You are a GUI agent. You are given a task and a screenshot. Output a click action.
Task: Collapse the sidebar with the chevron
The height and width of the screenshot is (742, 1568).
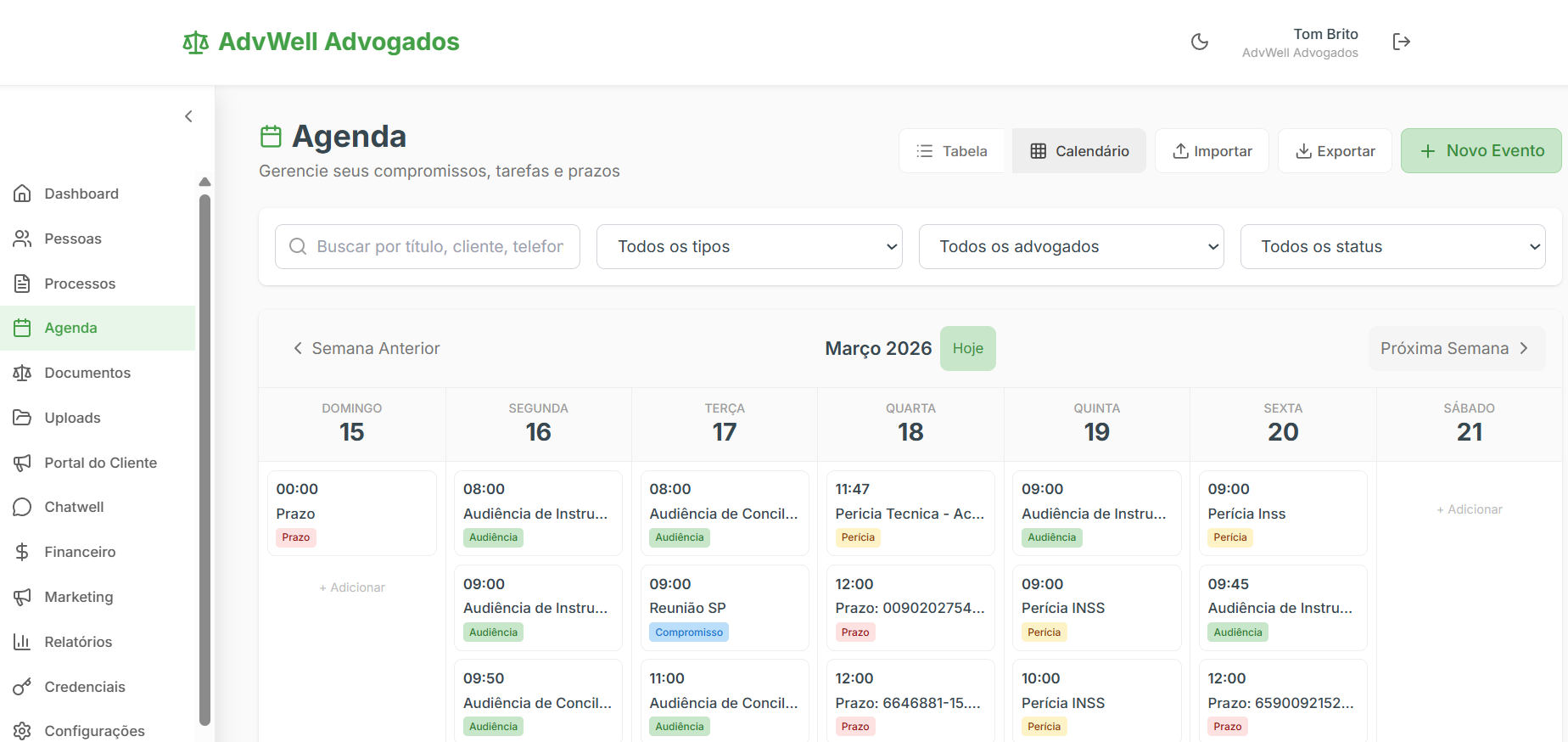point(188,116)
